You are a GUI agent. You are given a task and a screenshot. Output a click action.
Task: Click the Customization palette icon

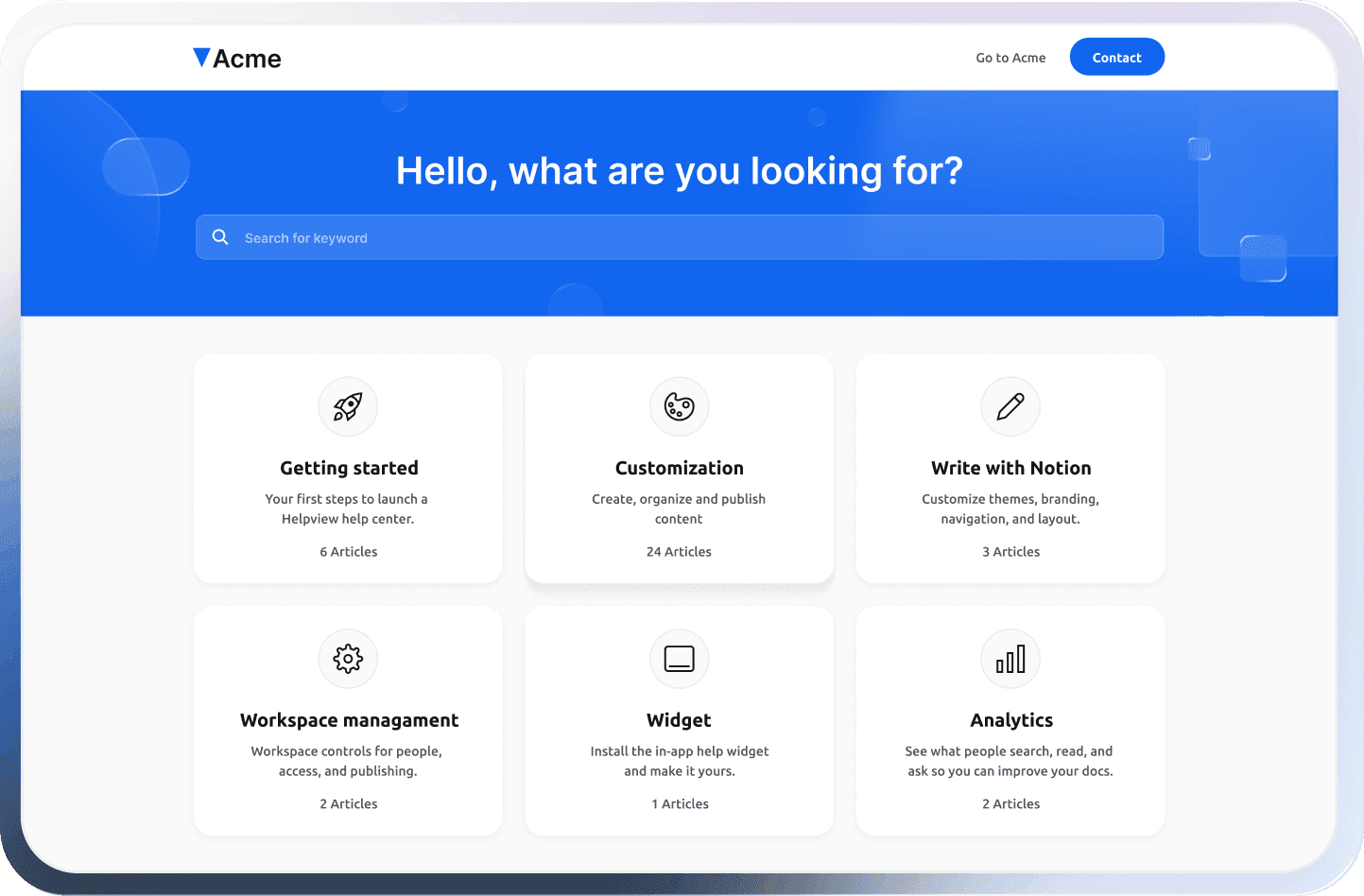(679, 406)
